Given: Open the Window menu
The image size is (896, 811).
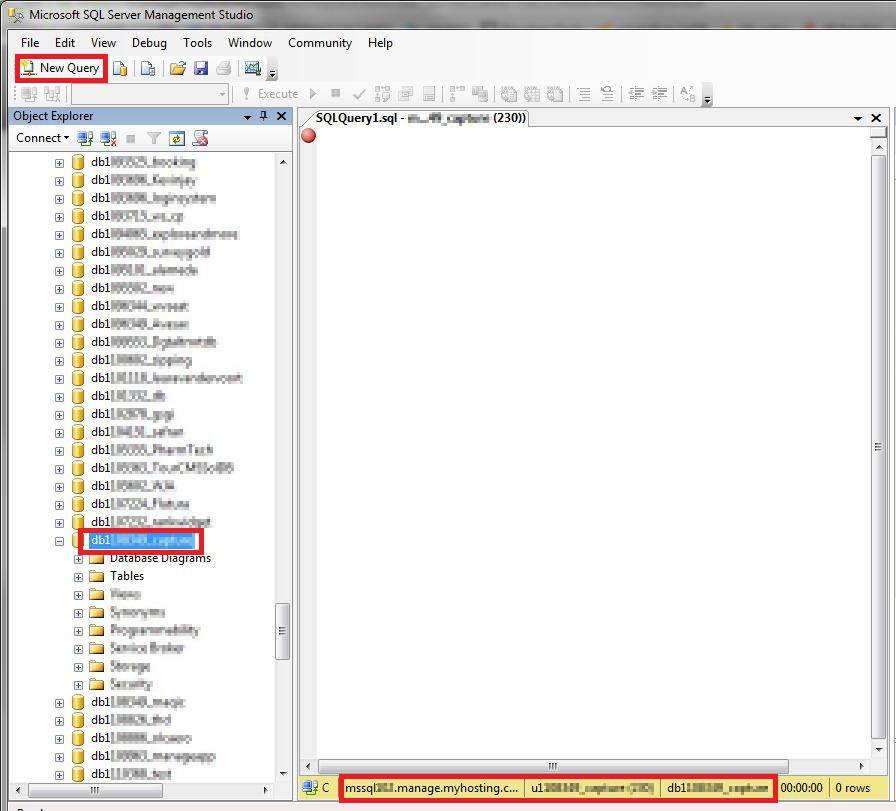Looking at the screenshot, I should pyautogui.click(x=250, y=43).
